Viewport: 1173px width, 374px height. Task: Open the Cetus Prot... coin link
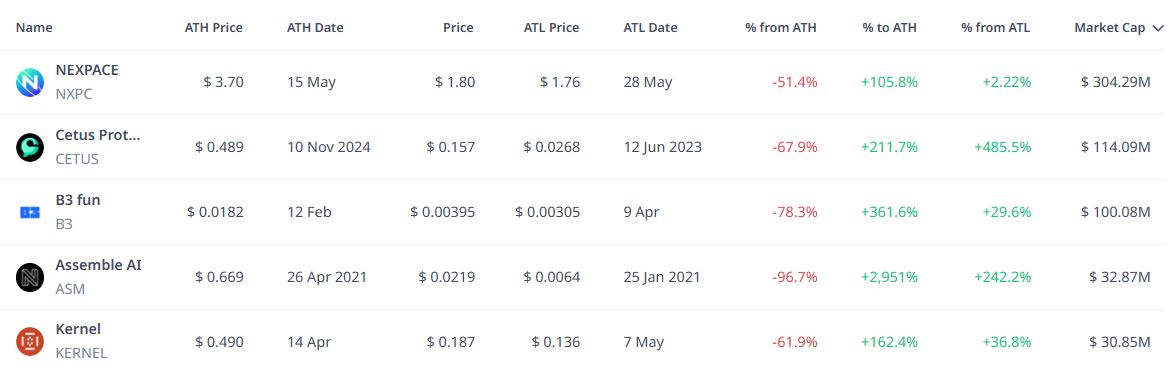pyautogui.click(x=98, y=135)
